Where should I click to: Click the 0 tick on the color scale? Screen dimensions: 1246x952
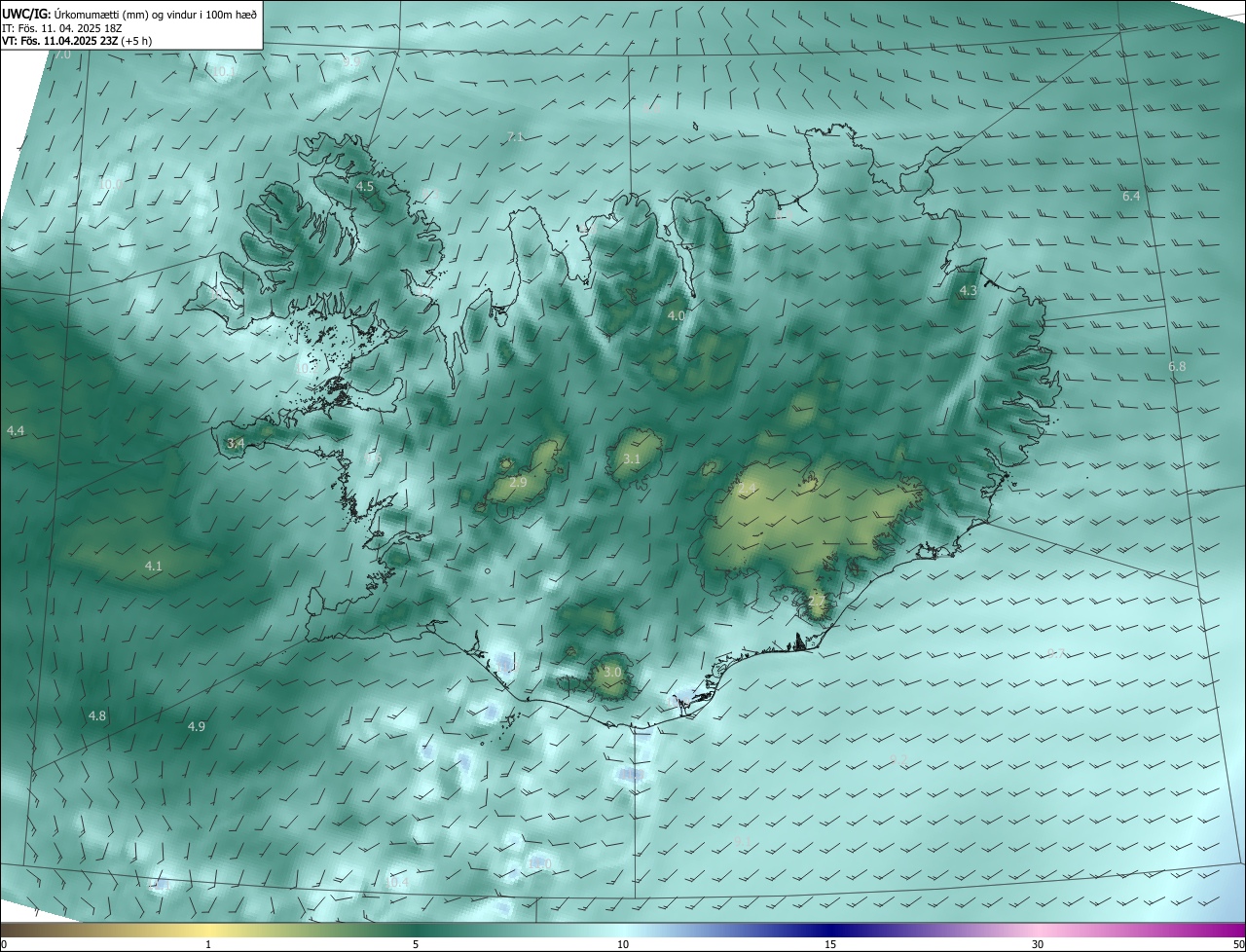click(4, 944)
